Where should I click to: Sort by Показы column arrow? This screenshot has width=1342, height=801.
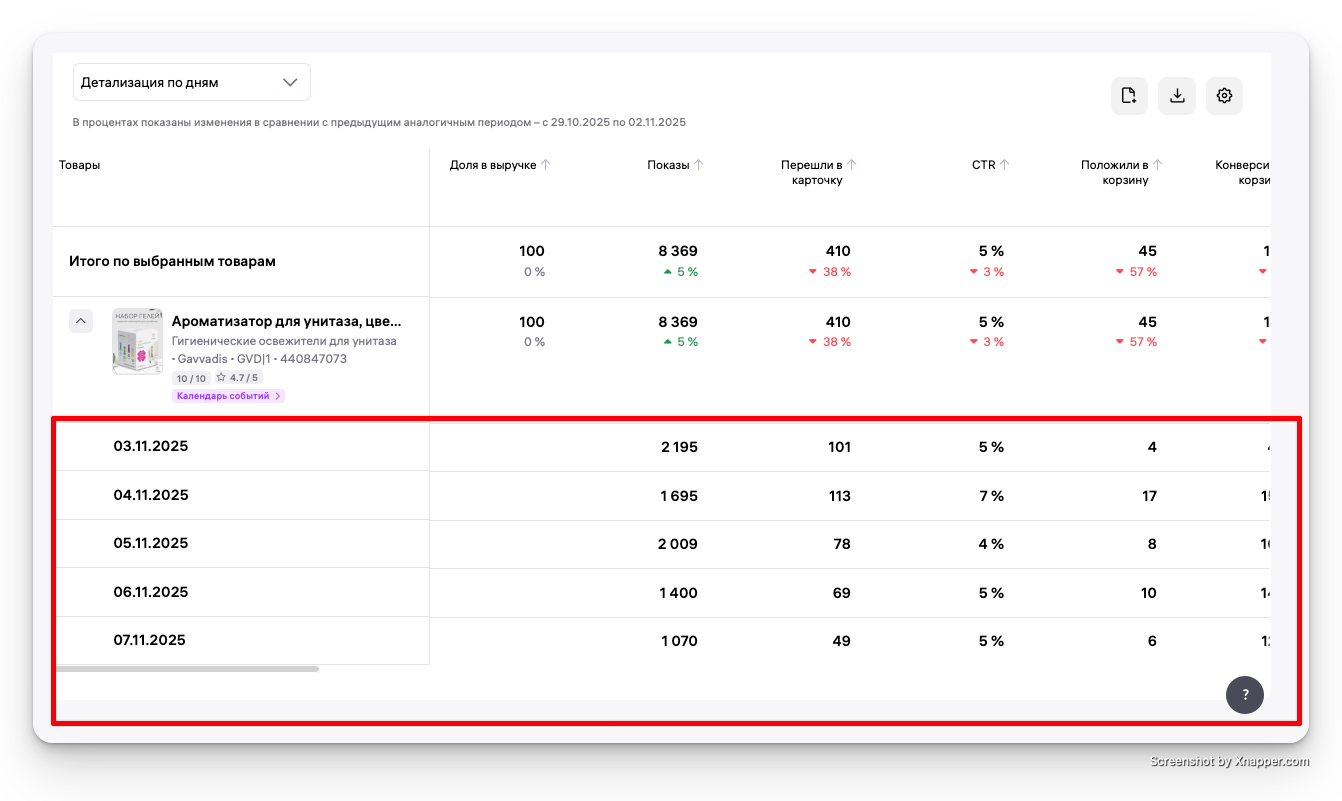pos(699,165)
